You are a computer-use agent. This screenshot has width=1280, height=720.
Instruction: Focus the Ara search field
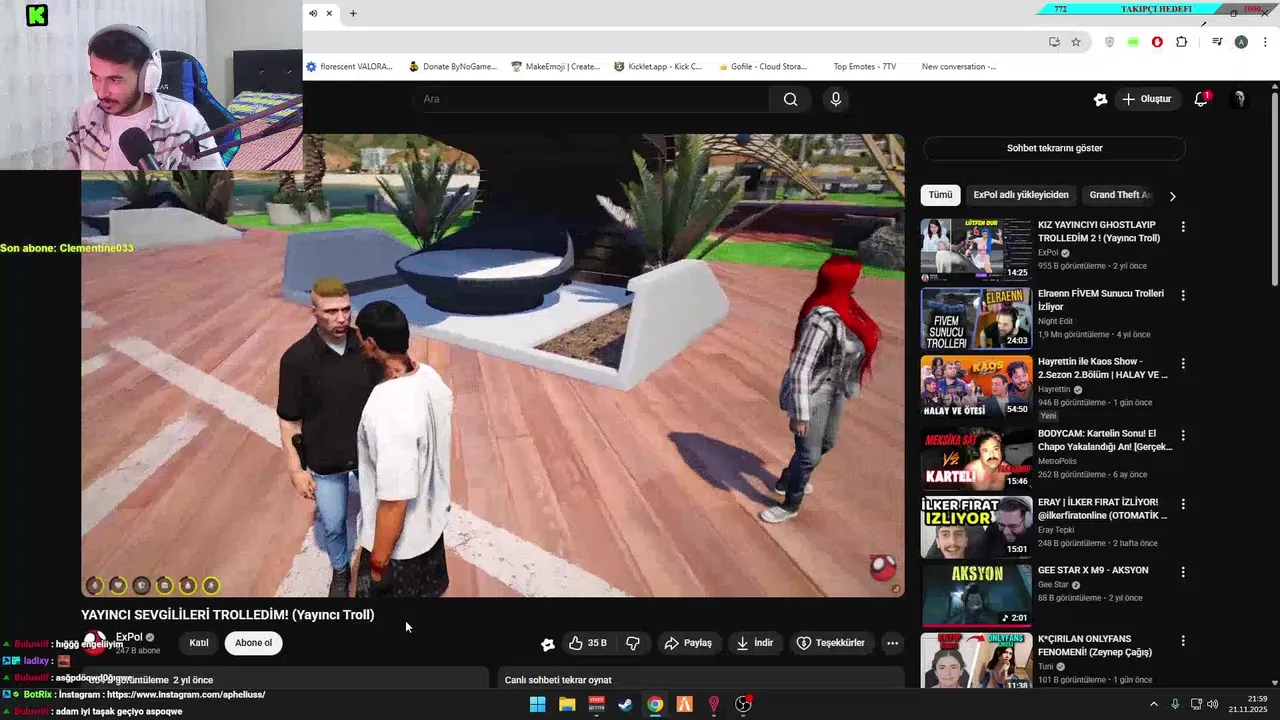[x=594, y=99]
